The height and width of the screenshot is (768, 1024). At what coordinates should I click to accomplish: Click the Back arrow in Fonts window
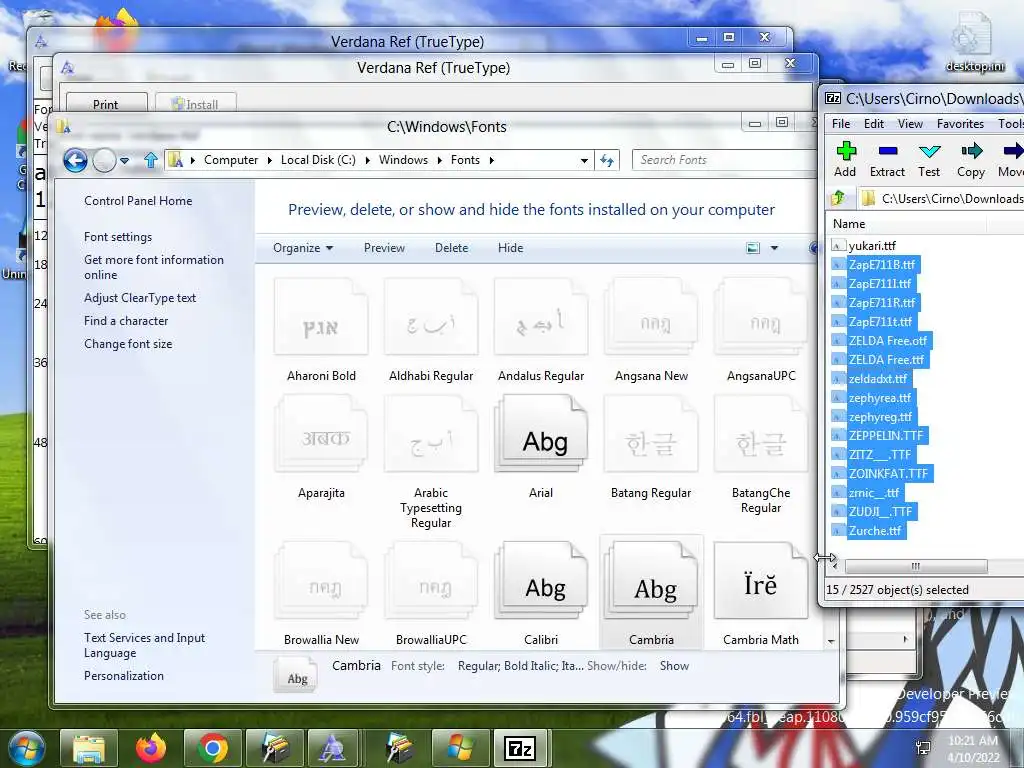[75, 160]
